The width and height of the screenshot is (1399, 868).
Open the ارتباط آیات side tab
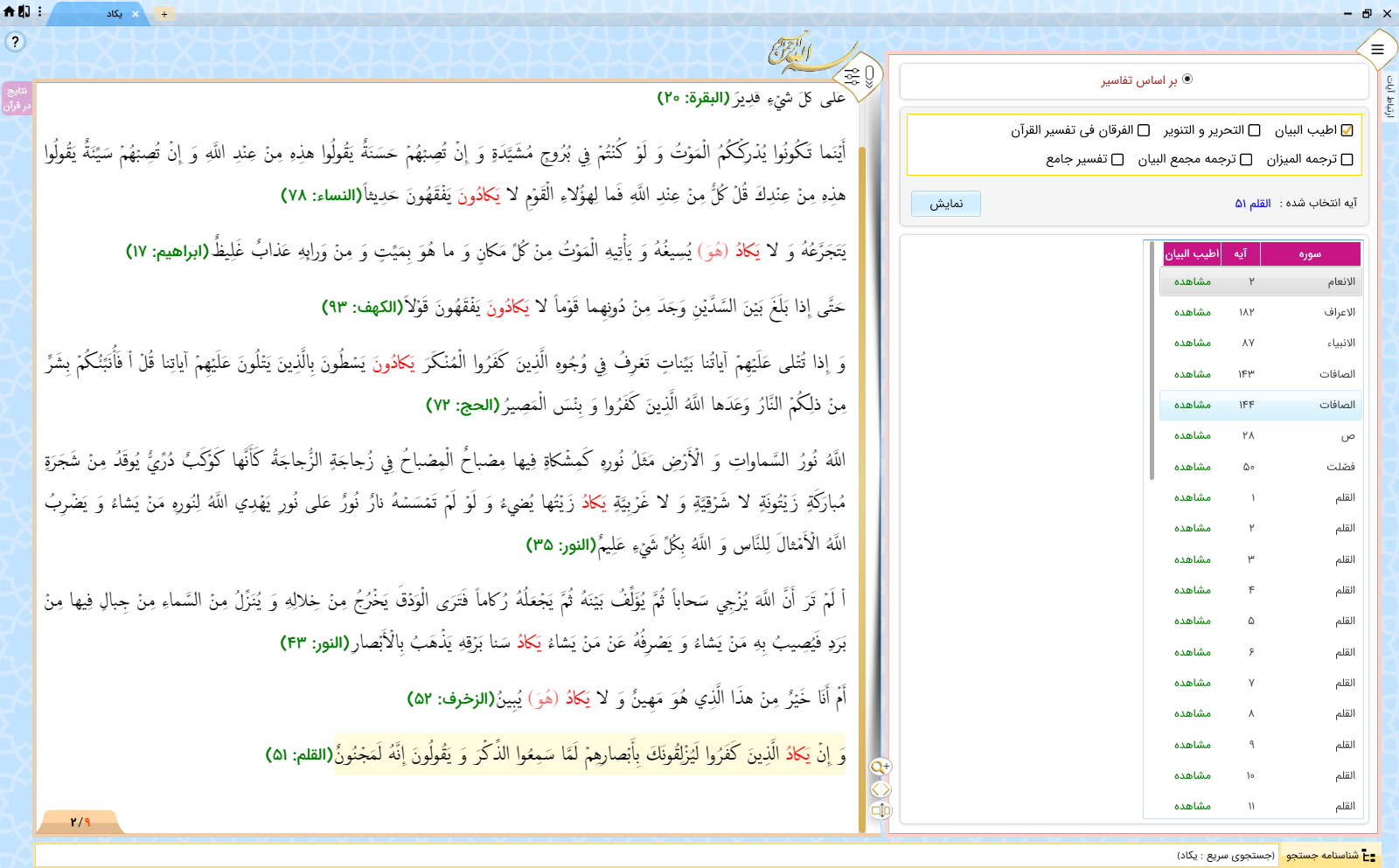tap(1389, 96)
